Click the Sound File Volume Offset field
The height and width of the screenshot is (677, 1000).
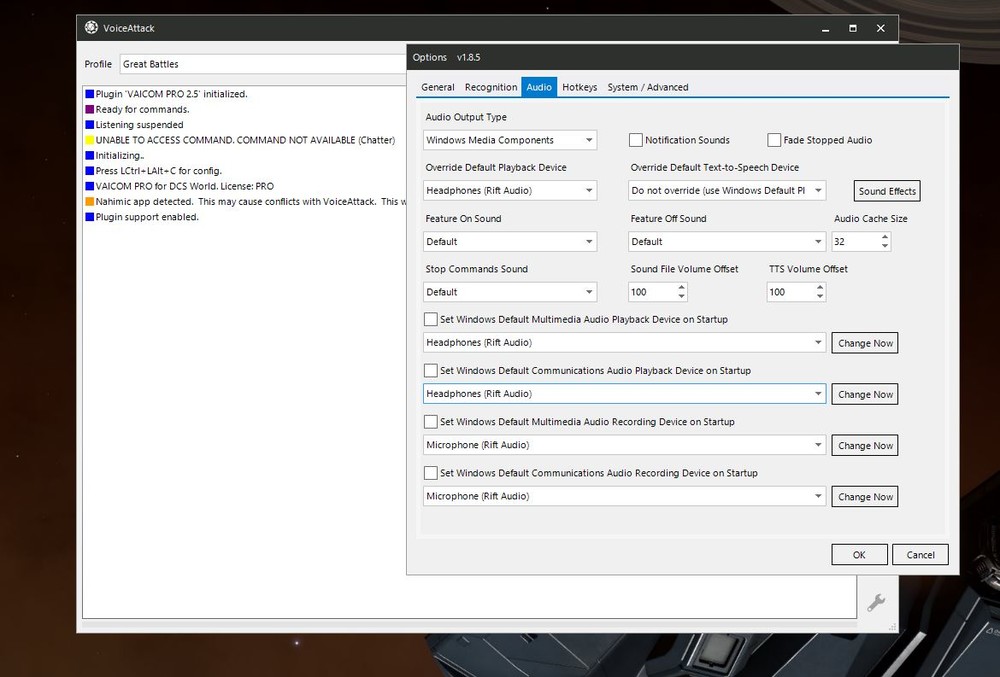(650, 293)
